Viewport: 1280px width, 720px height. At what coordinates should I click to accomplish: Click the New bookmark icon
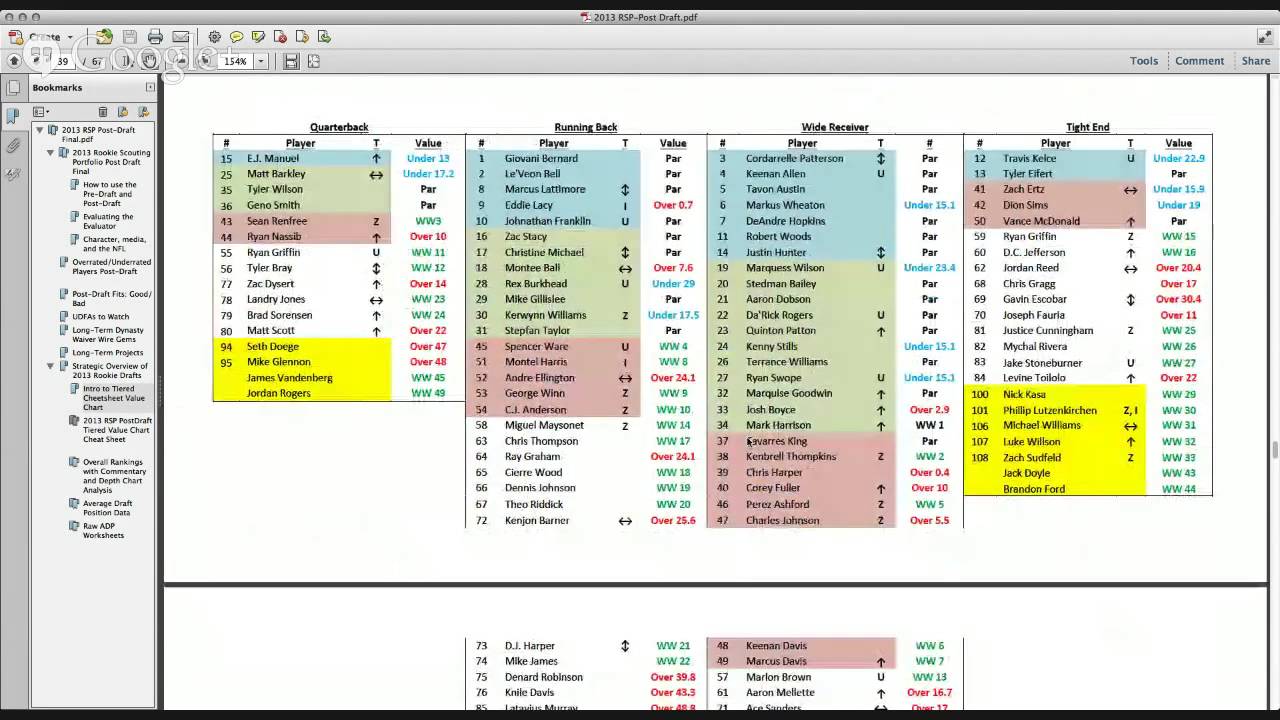(122, 111)
